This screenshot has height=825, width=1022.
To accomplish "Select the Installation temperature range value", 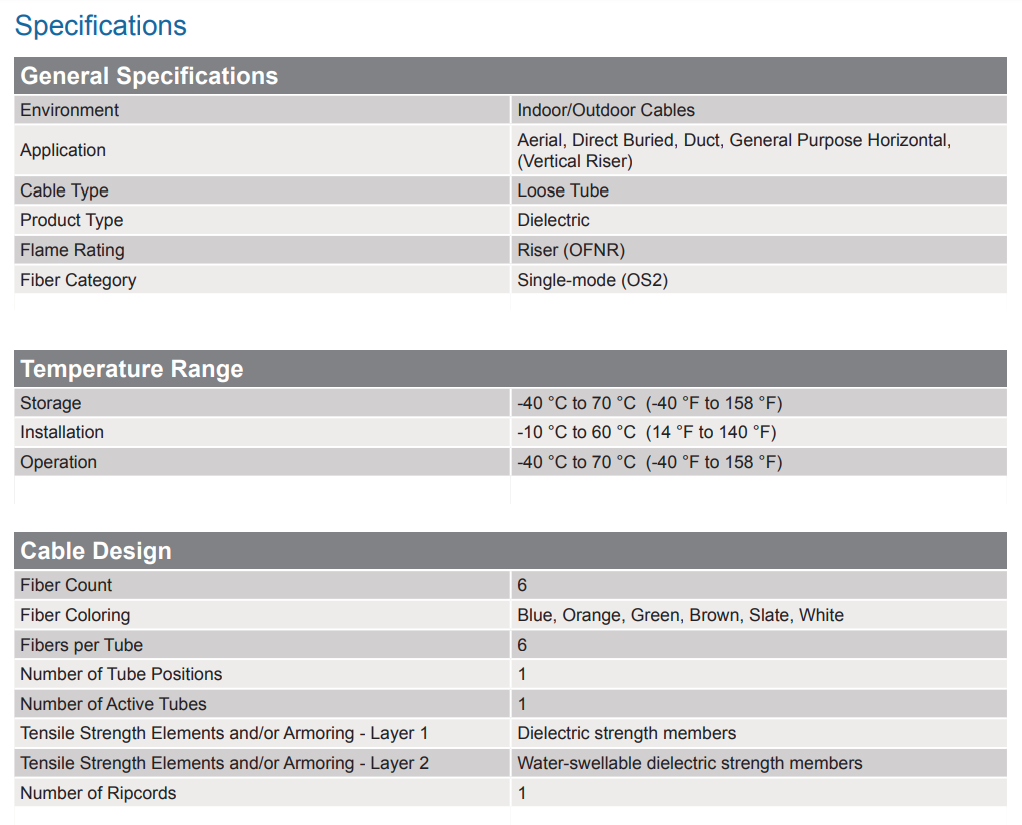I will click(x=647, y=432).
